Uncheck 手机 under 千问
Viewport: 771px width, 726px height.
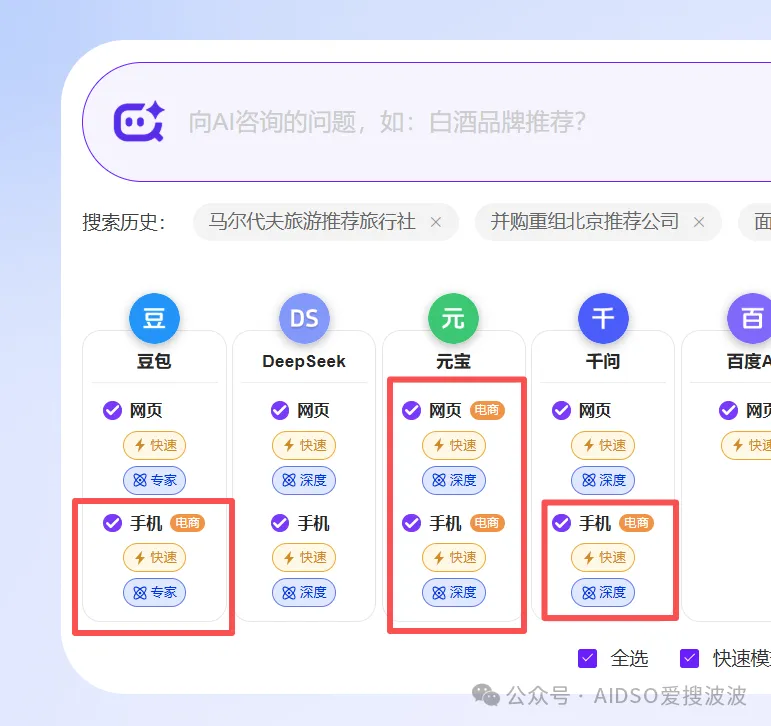click(x=562, y=522)
